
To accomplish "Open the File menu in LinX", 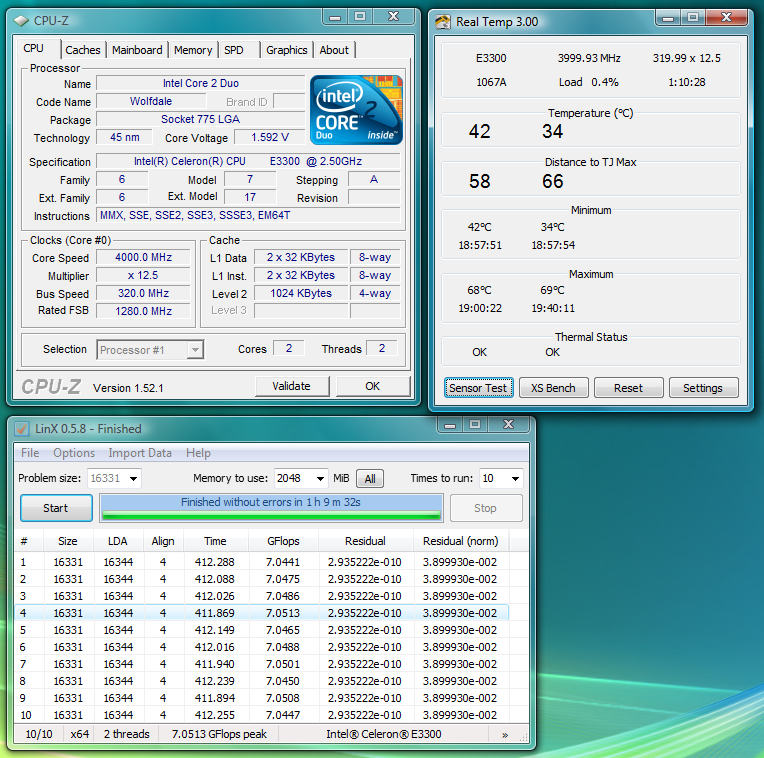I will [x=30, y=453].
